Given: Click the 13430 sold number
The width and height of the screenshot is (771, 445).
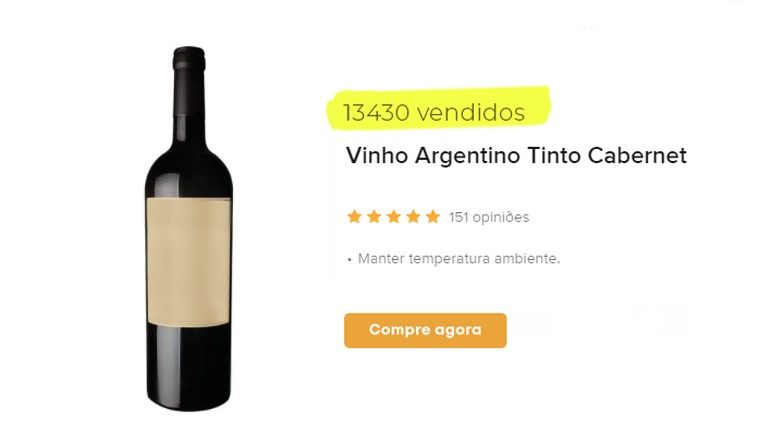Looking at the screenshot, I should (x=376, y=113).
